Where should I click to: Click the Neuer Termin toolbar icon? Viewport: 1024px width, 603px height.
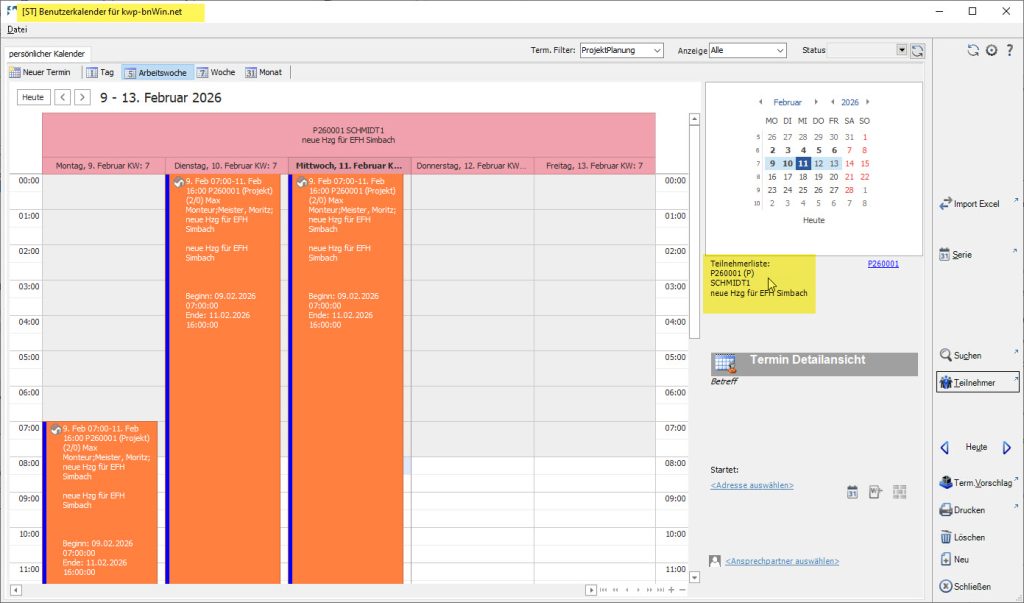tap(15, 72)
